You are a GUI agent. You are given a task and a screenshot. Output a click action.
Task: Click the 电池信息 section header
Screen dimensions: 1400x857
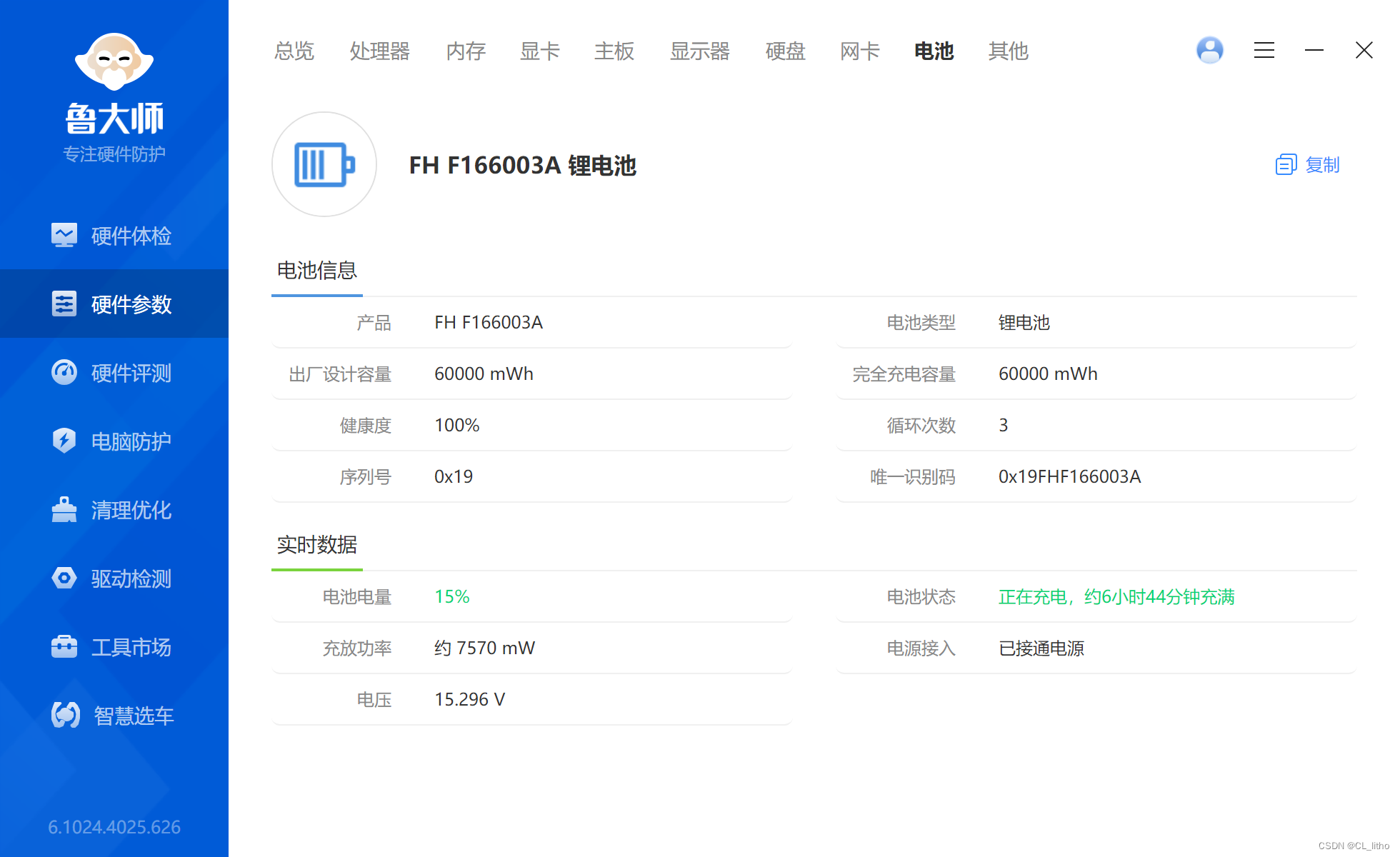317,271
